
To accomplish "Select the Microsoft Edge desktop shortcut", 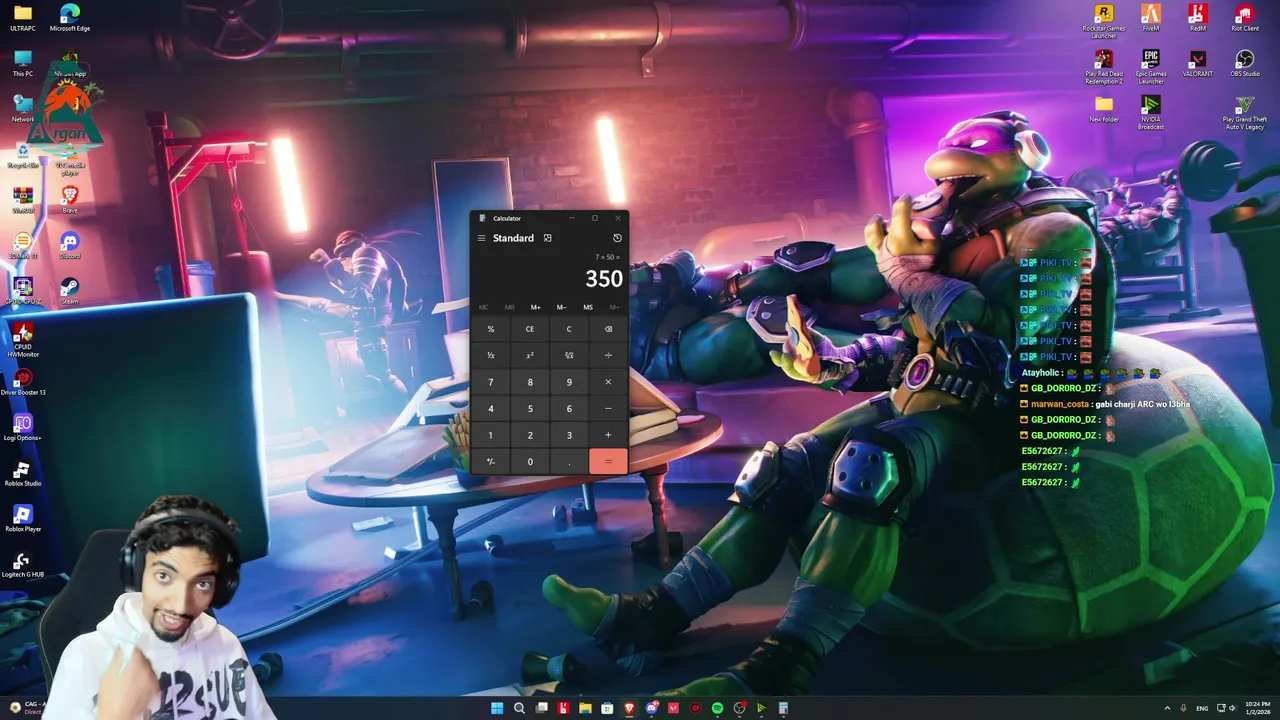I will pos(70,18).
